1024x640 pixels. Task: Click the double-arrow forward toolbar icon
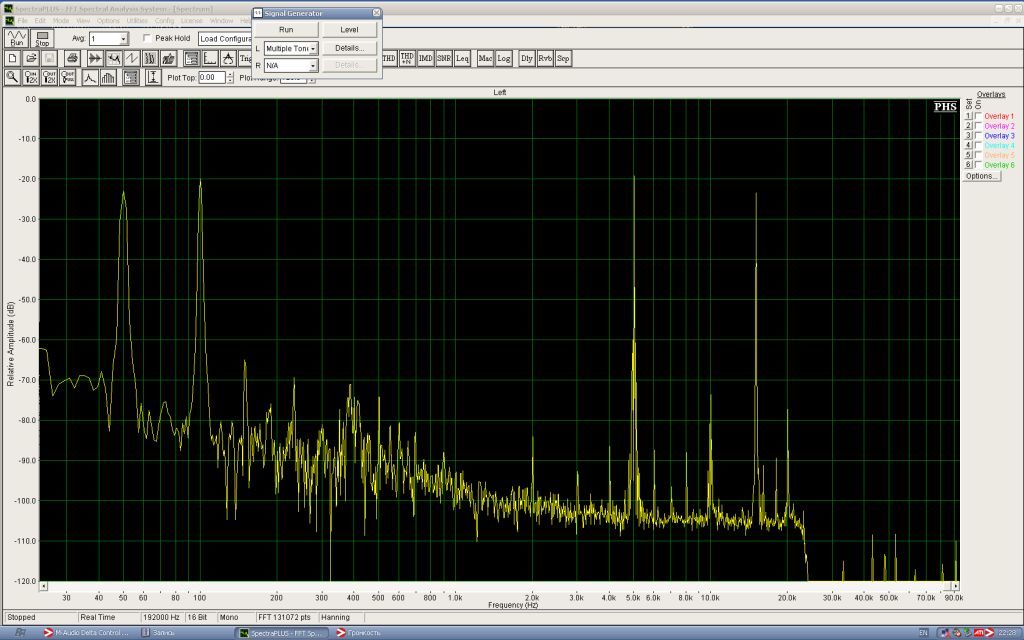click(x=95, y=59)
